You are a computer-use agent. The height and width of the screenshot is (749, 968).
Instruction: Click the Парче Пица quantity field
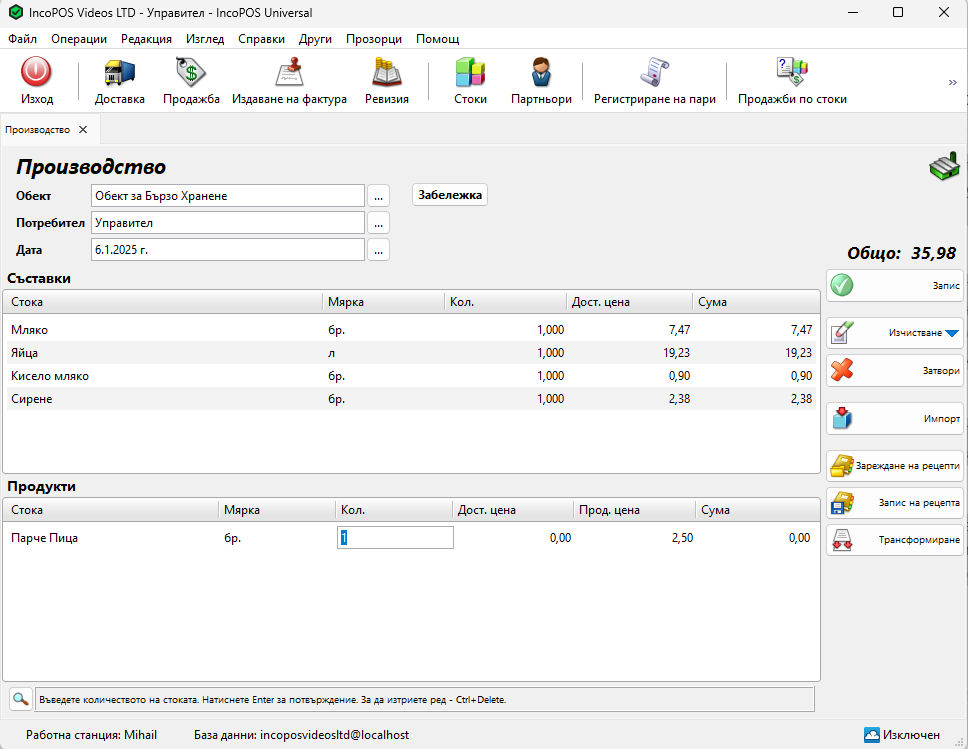click(395, 538)
